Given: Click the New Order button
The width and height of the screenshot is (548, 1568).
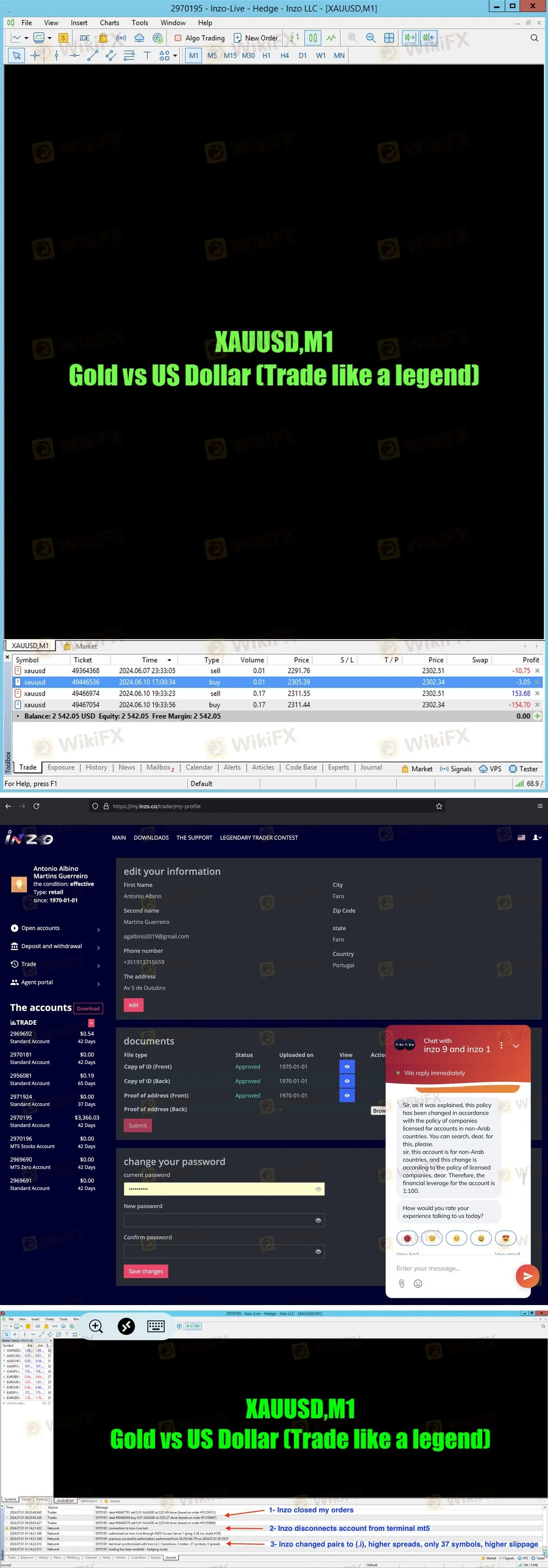Looking at the screenshot, I should coord(256,38).
